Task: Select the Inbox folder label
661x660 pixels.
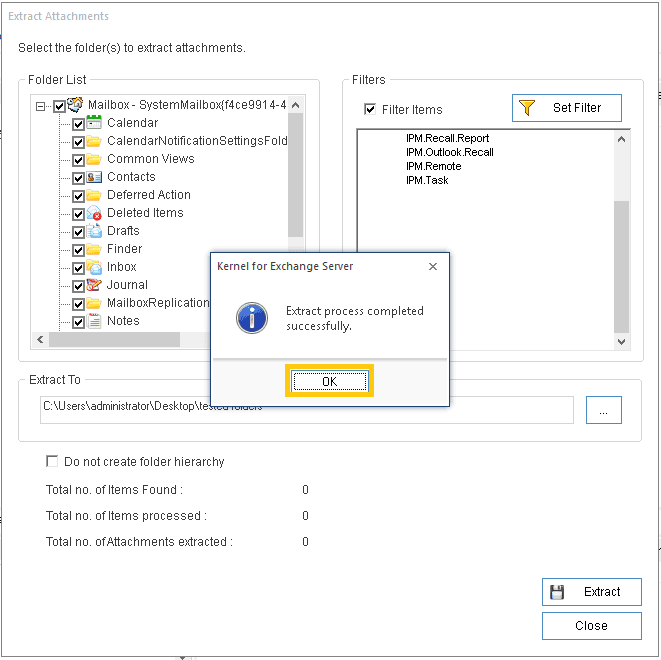Action: point(121,267)
